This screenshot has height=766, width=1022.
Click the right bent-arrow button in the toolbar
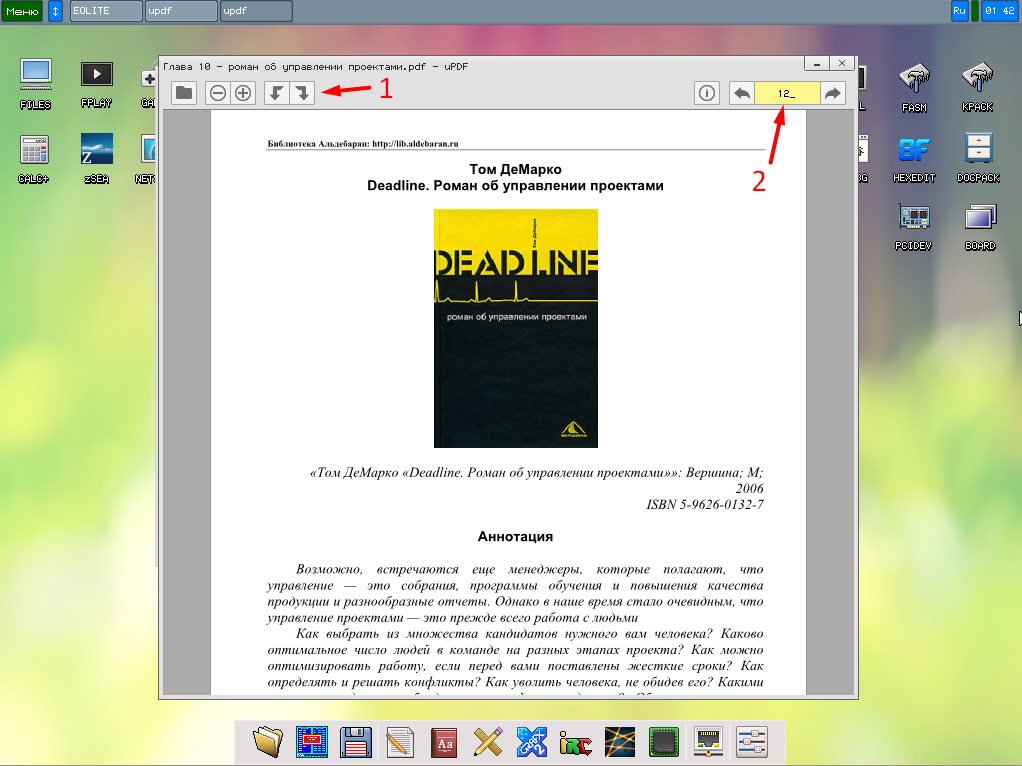pyautogui.click(x=302, y=93)
